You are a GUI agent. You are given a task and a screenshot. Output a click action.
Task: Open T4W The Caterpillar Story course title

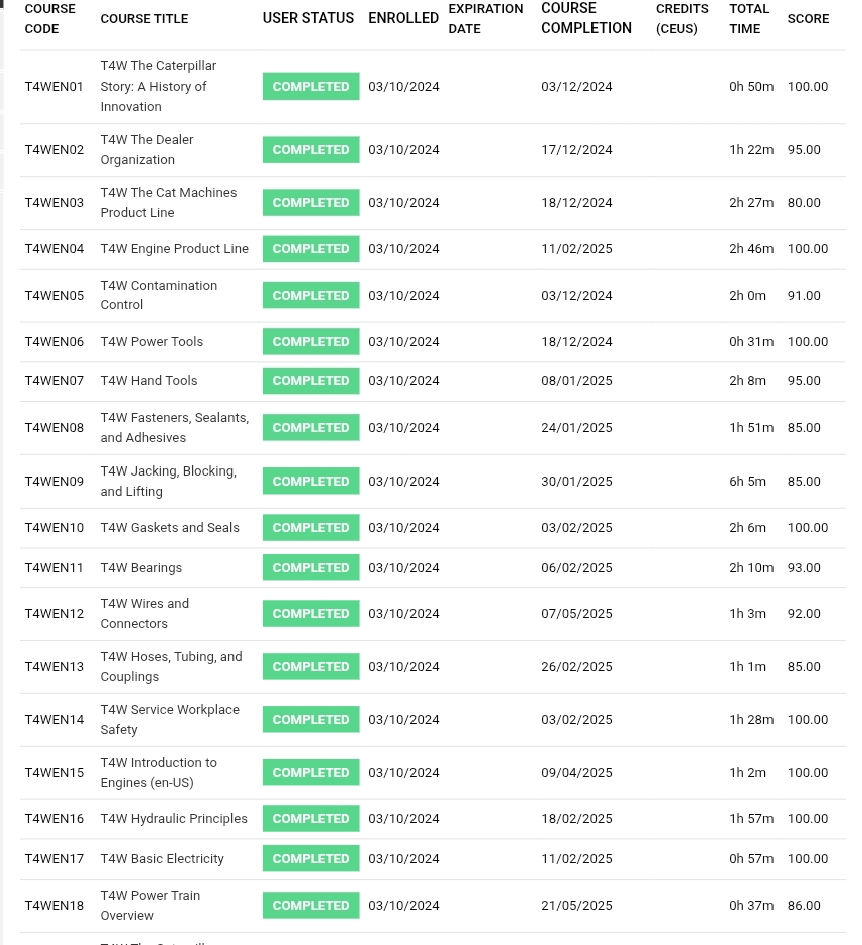point(158,86)
